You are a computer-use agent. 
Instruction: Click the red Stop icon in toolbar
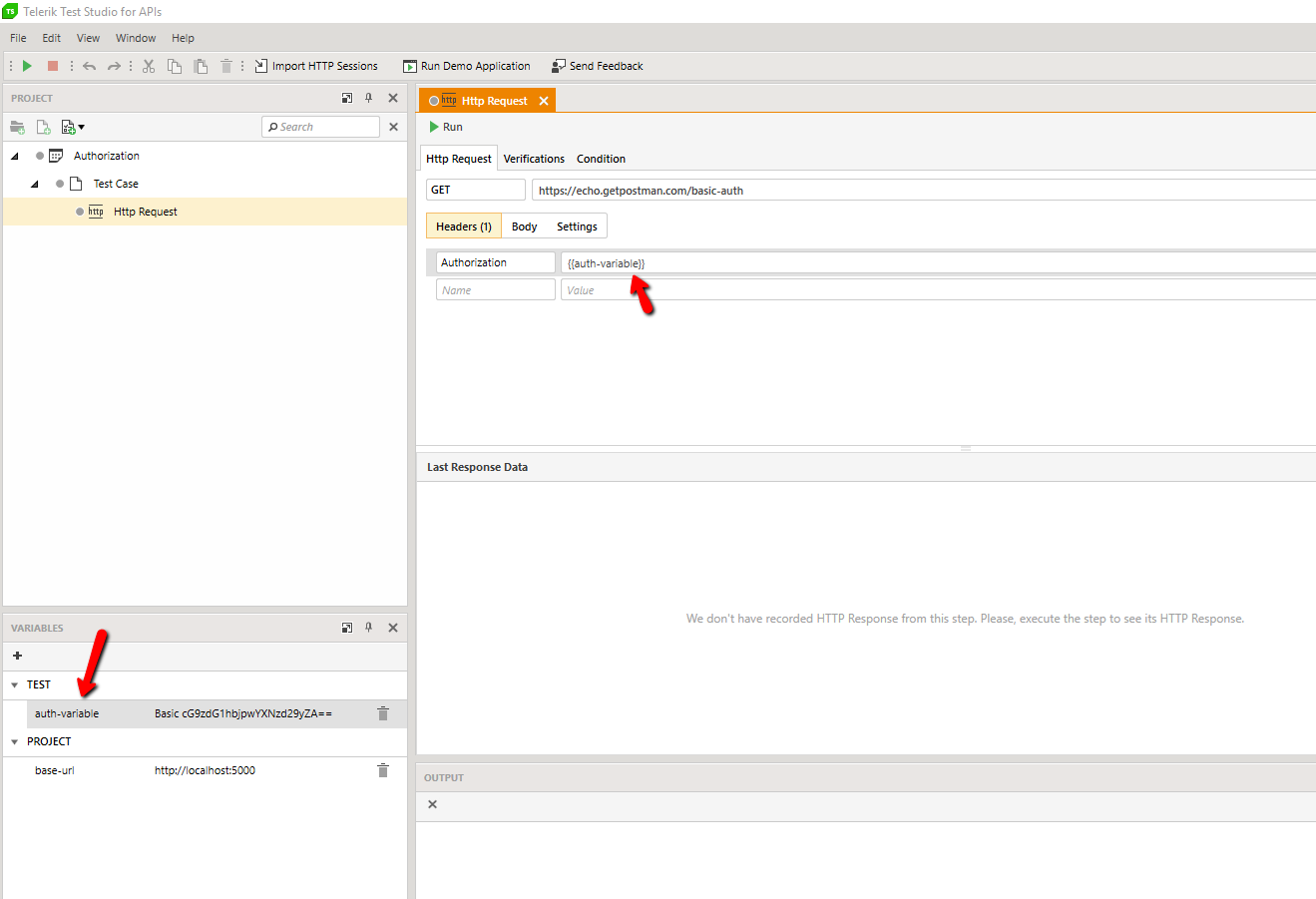pos(53,66)
